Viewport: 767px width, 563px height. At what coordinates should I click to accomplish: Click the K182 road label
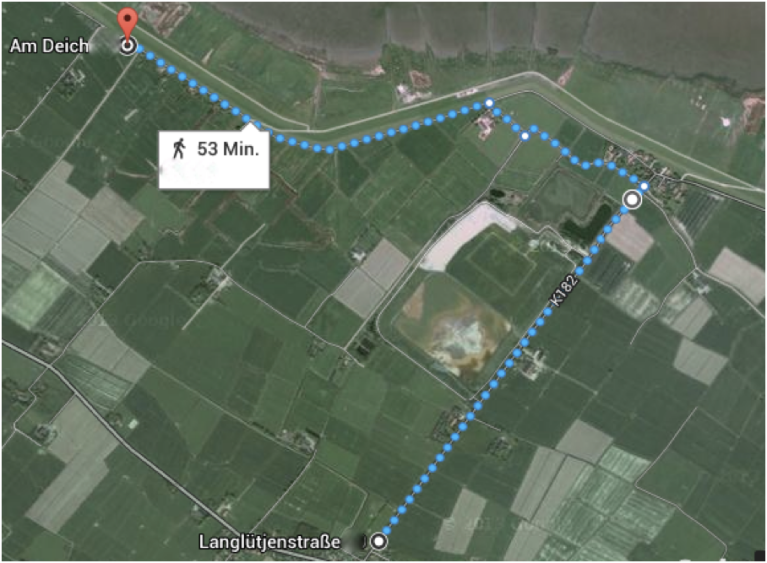pos(564,292)
